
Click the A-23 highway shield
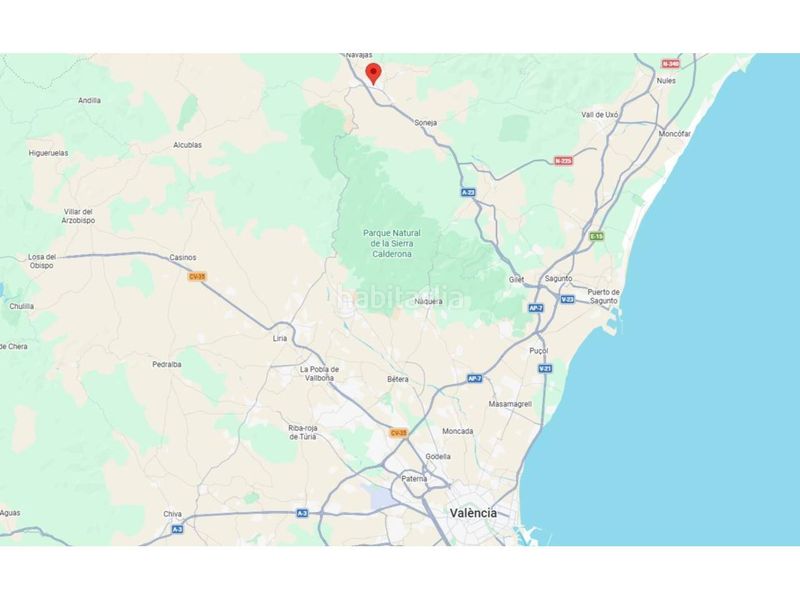click(x=468, y=192)
